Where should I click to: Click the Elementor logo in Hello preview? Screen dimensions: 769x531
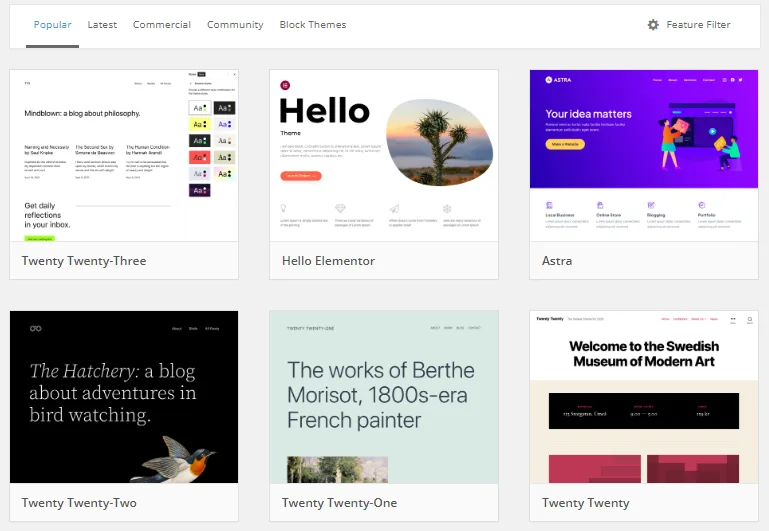pos(285,85)
